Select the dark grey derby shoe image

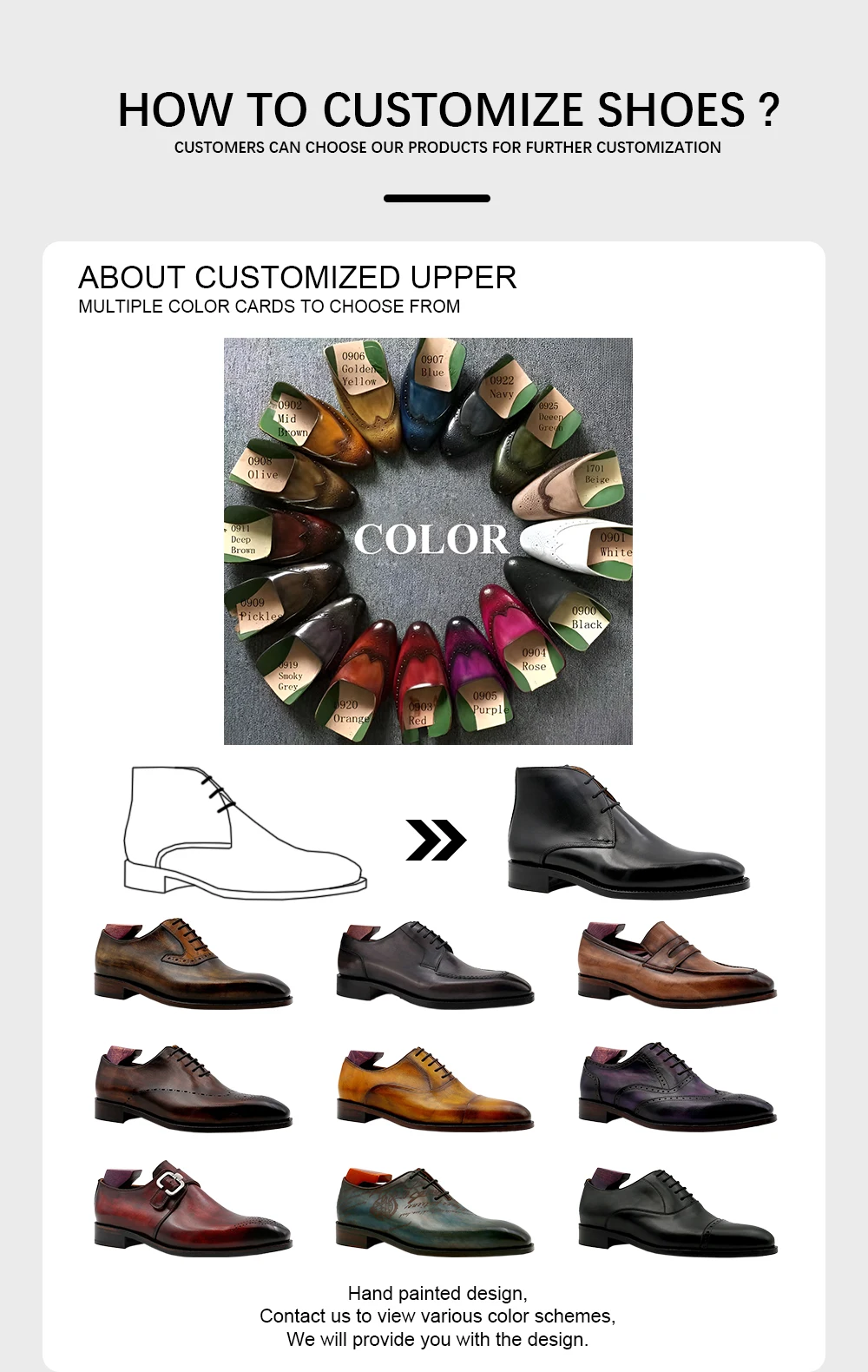click(434, 966)
